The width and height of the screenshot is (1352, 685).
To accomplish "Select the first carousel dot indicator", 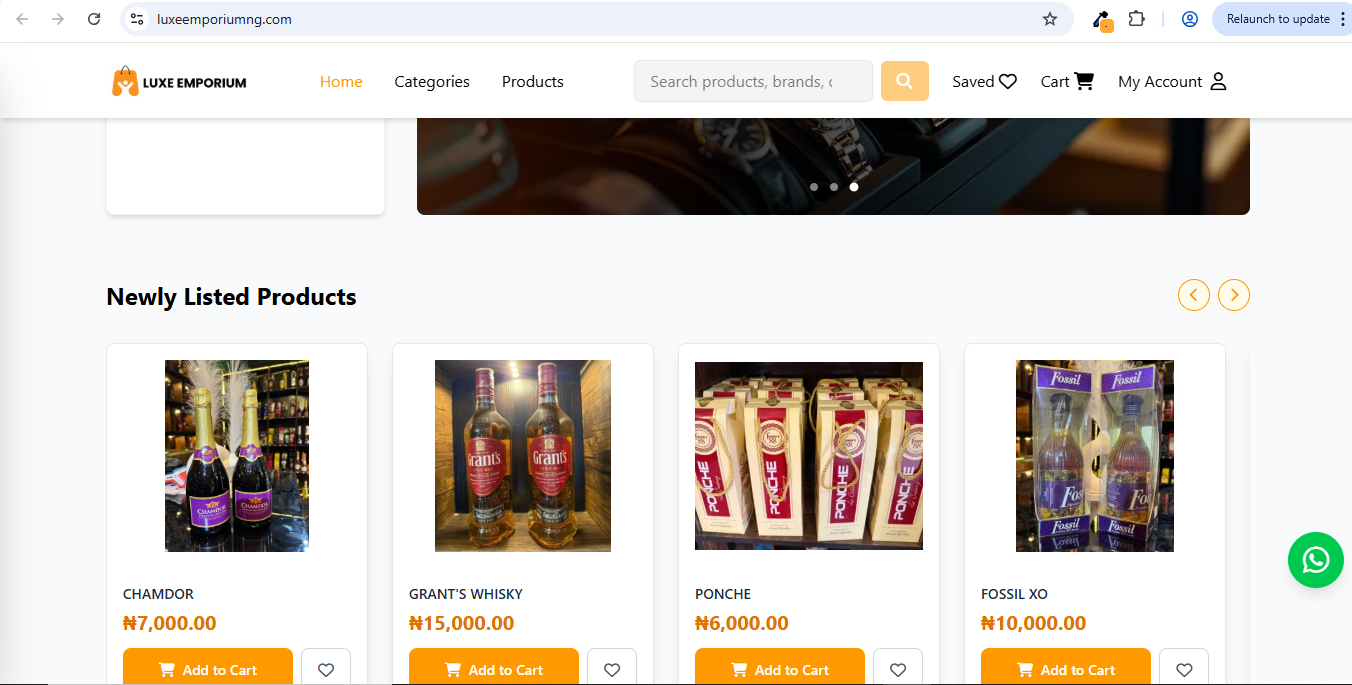I will [813, 186].
